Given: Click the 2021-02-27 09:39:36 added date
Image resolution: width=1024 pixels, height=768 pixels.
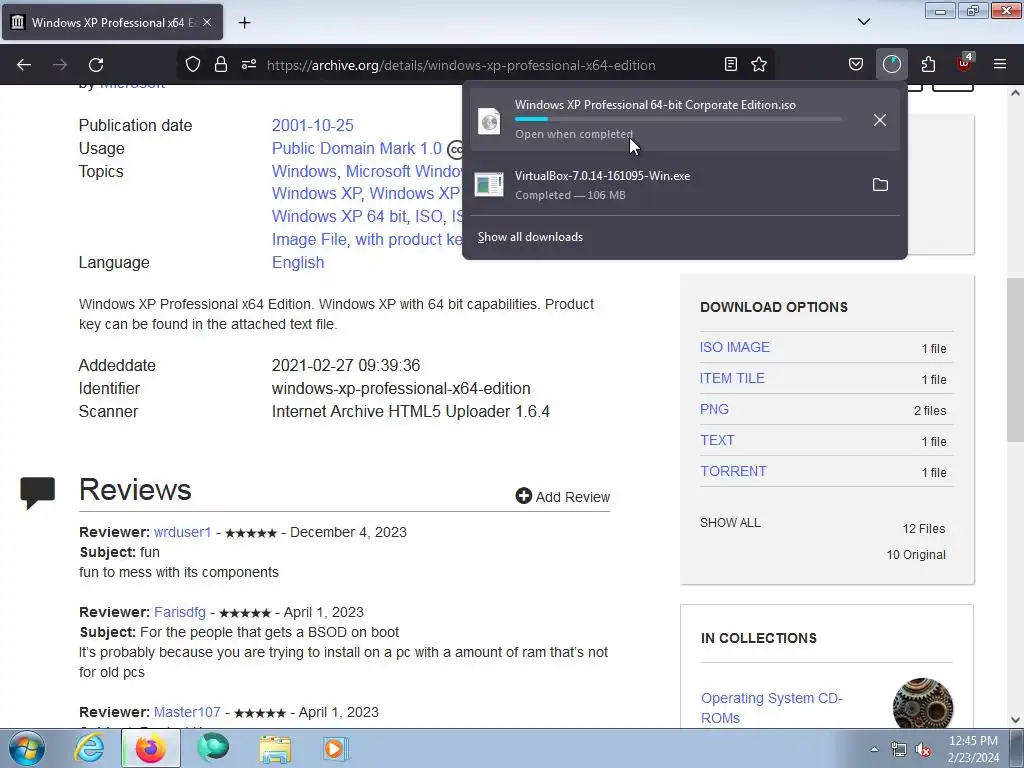Looking at the screenshot, I should 346,366.
